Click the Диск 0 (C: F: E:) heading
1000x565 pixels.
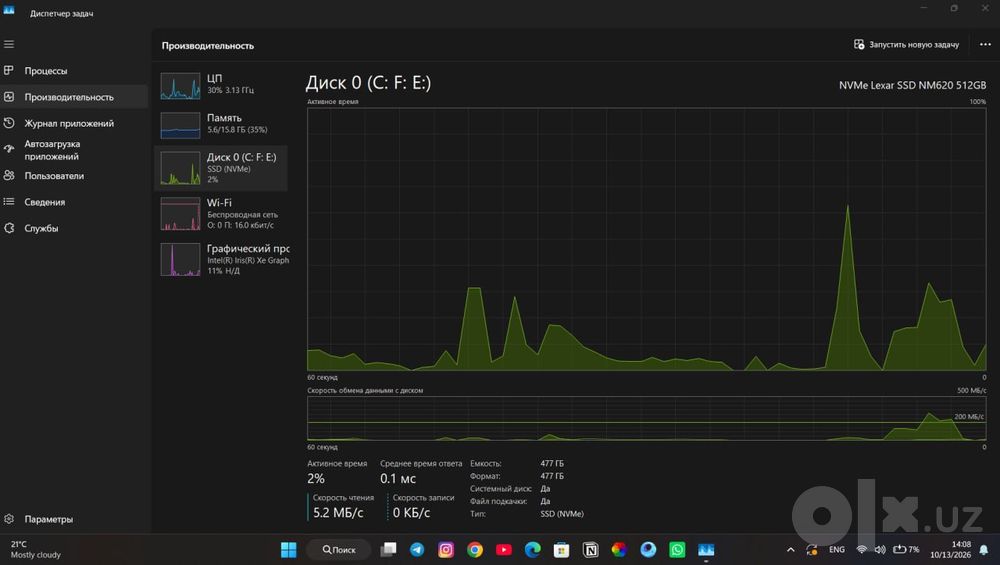pos(368,83)
